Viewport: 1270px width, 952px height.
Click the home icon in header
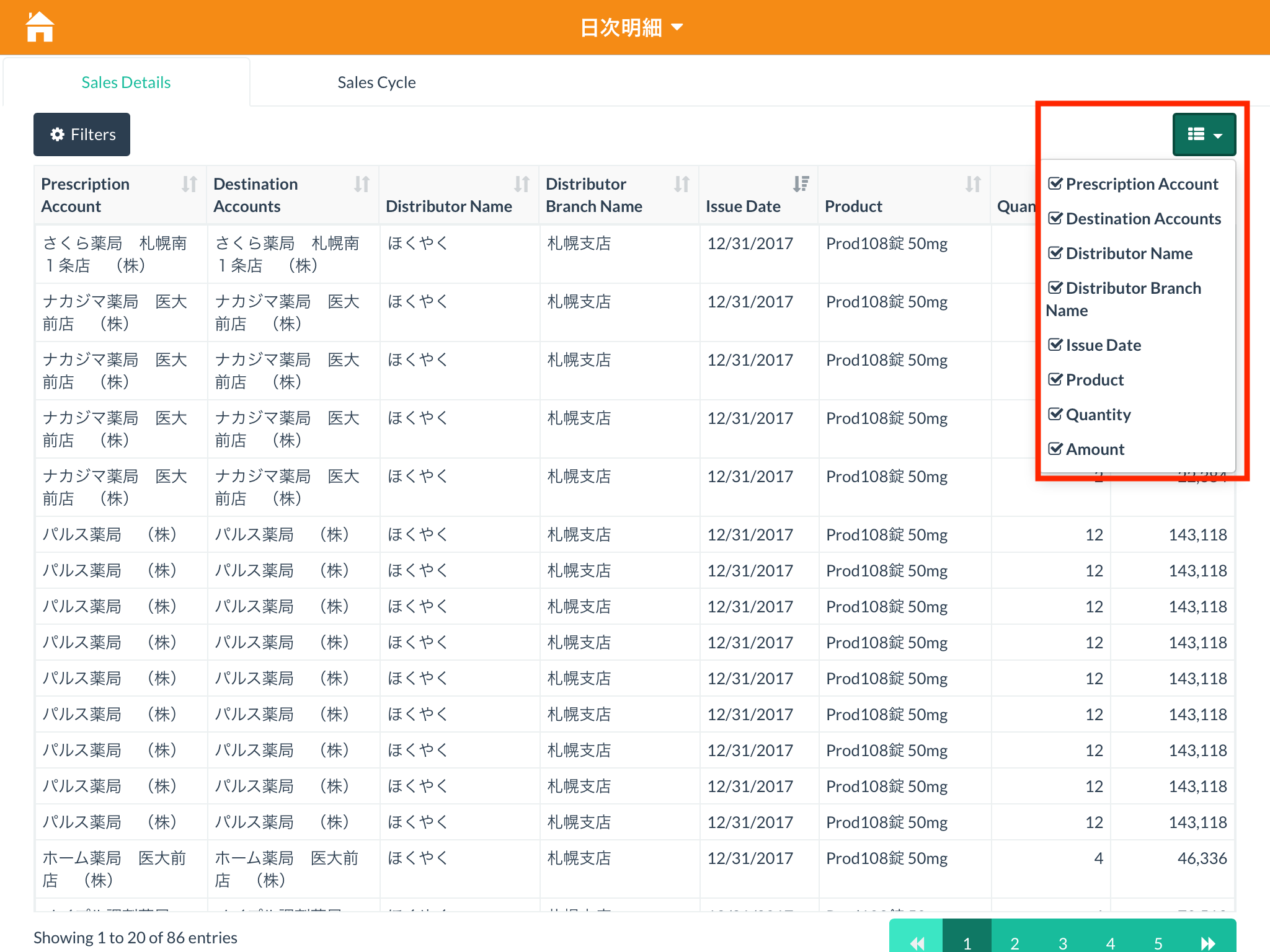tap(40, 27)
